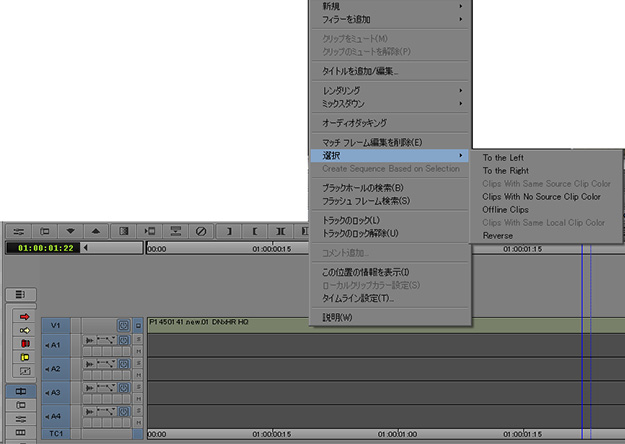Click the sliders icon in the lower-left button column
The width and height of the screenshot is (625, 444).
pyautogui.click(x=21, y=419)
